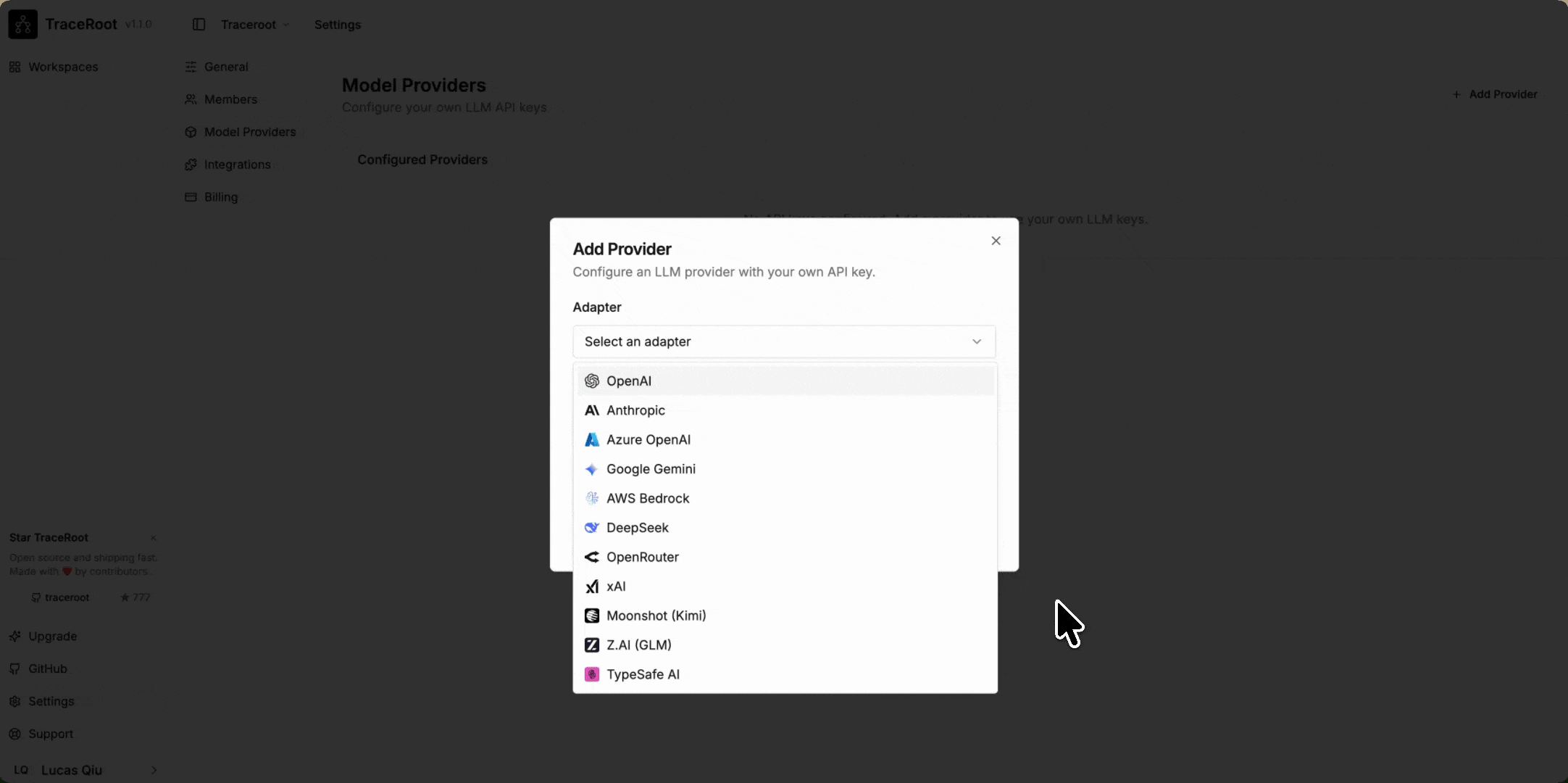
Task: Click the Integrations puzzle icon
Action: point(191,165)
